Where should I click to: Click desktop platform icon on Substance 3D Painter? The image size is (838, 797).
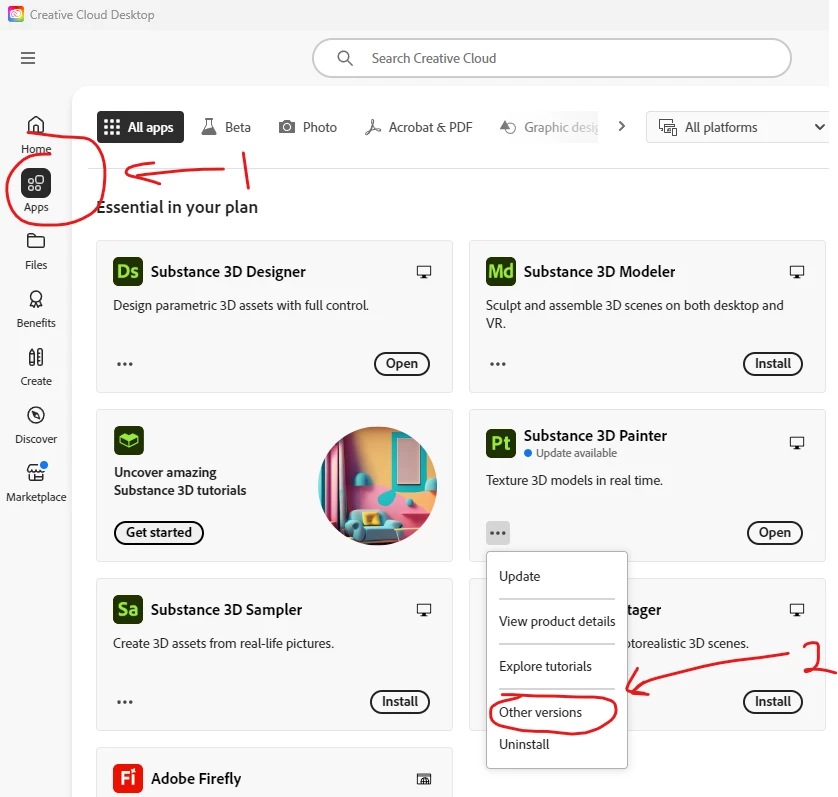tap(797, 443)
